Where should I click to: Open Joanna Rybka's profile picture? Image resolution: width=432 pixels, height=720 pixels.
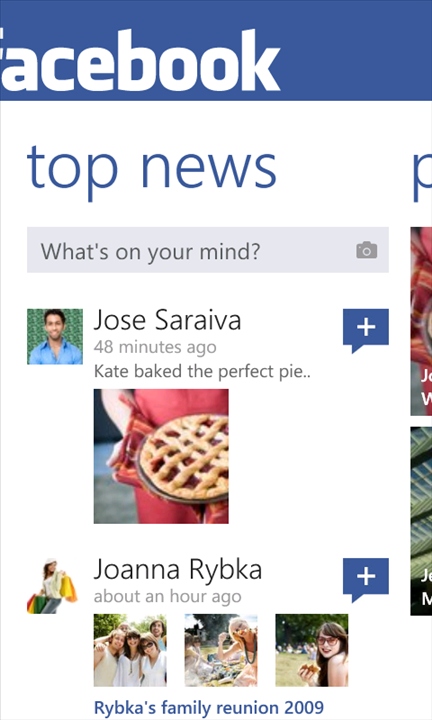[x=52, y=586]
